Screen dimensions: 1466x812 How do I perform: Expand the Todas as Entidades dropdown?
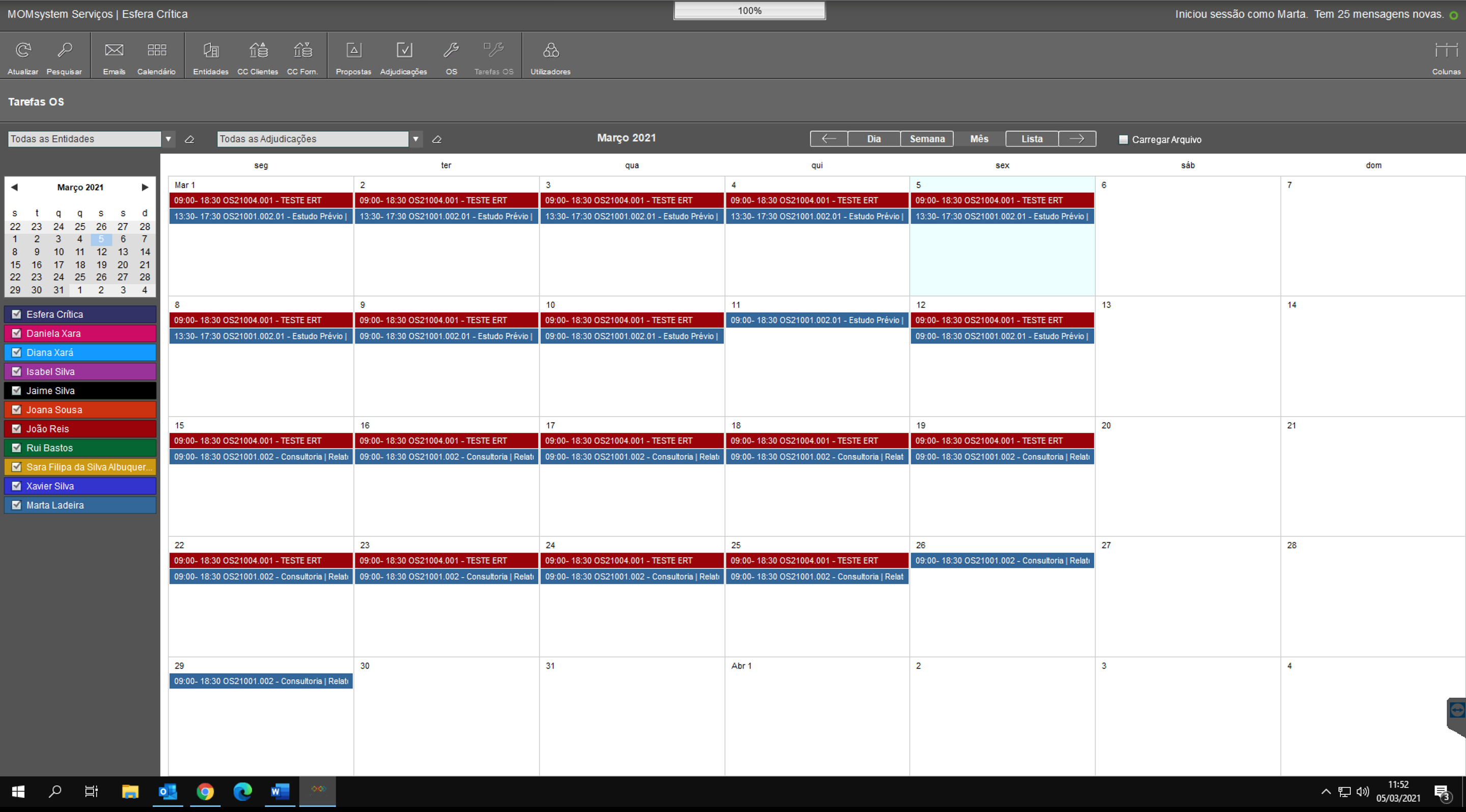click(168, 139)
